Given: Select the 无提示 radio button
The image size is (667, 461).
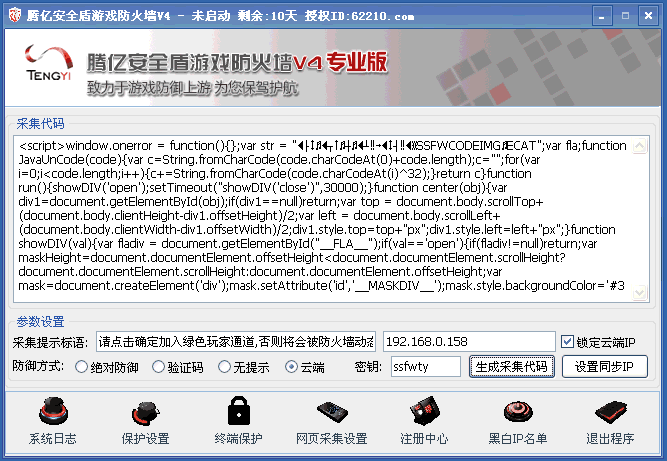Looking at the screenshot, I should coord(224,367).
